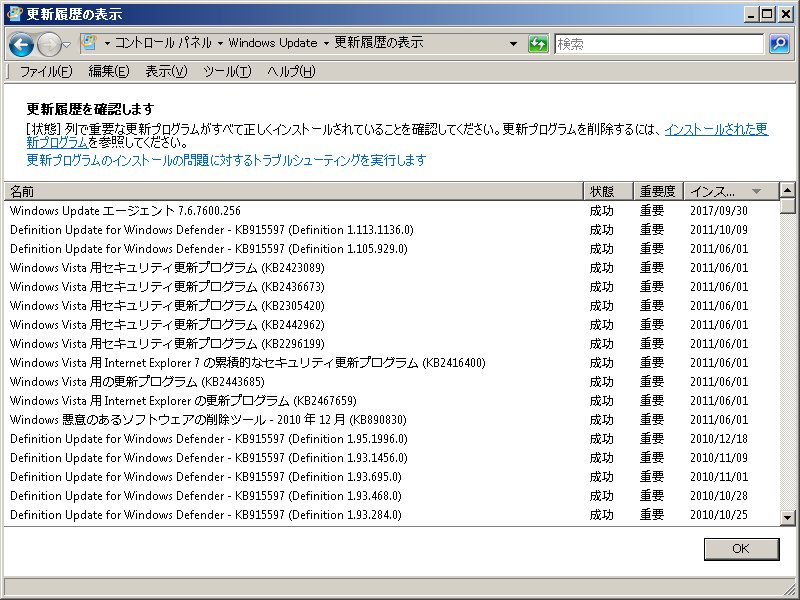
Task: Open the troubleshooting トラブルシューティング link
Action: [x=226, y=160]
